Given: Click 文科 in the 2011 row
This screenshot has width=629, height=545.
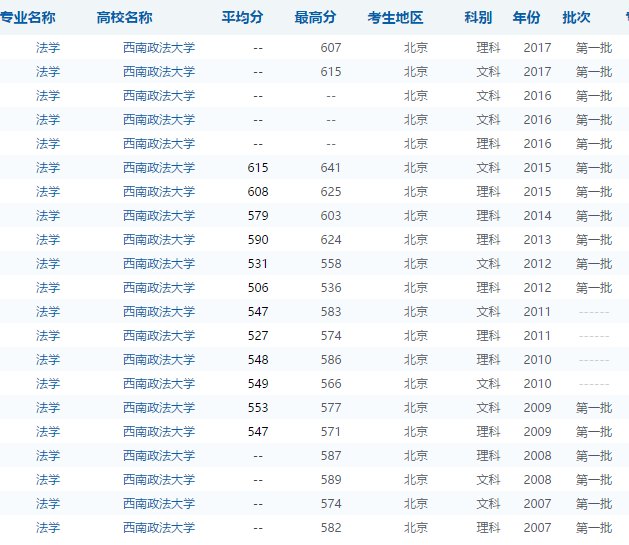Looking at the screenshot, I should click(x=488, y=312).
